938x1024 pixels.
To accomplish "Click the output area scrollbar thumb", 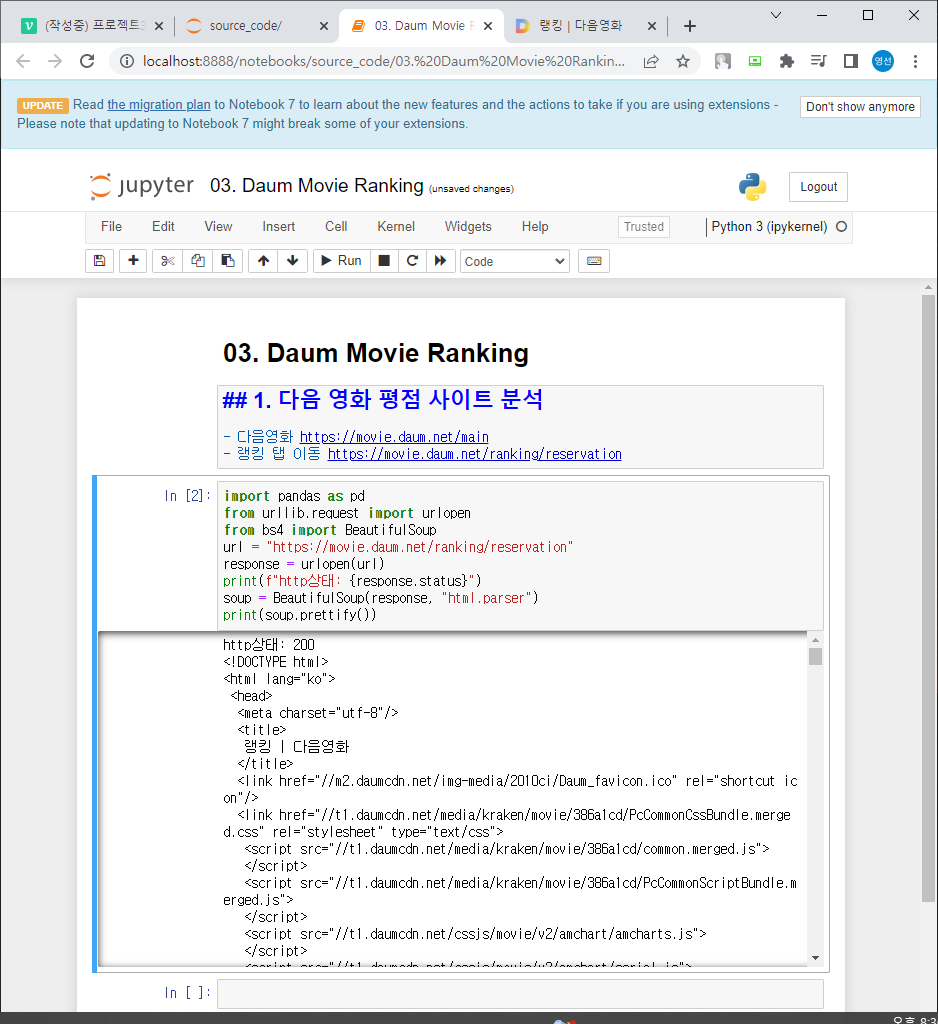I will point(815,656).
